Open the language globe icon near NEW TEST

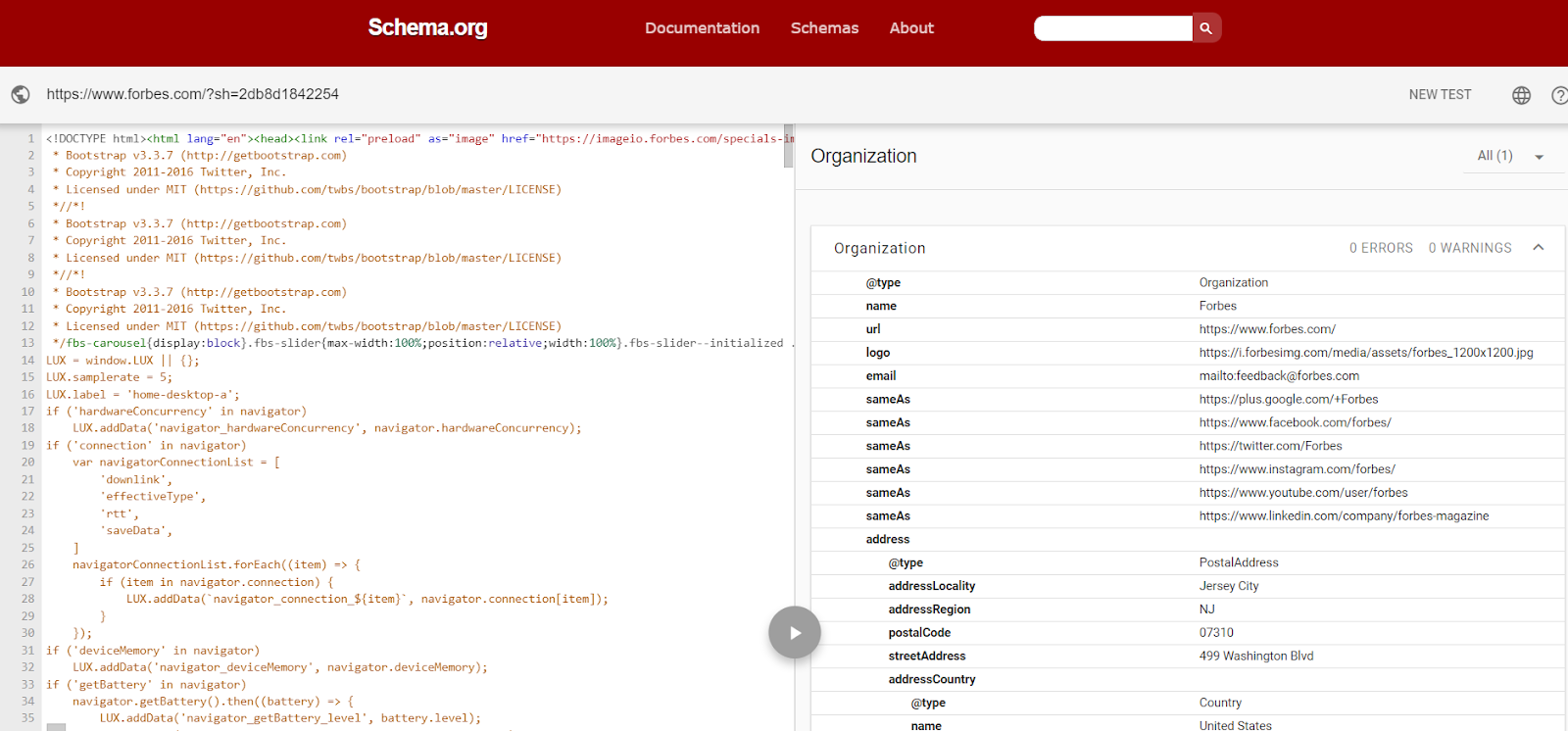[1521, 95]
